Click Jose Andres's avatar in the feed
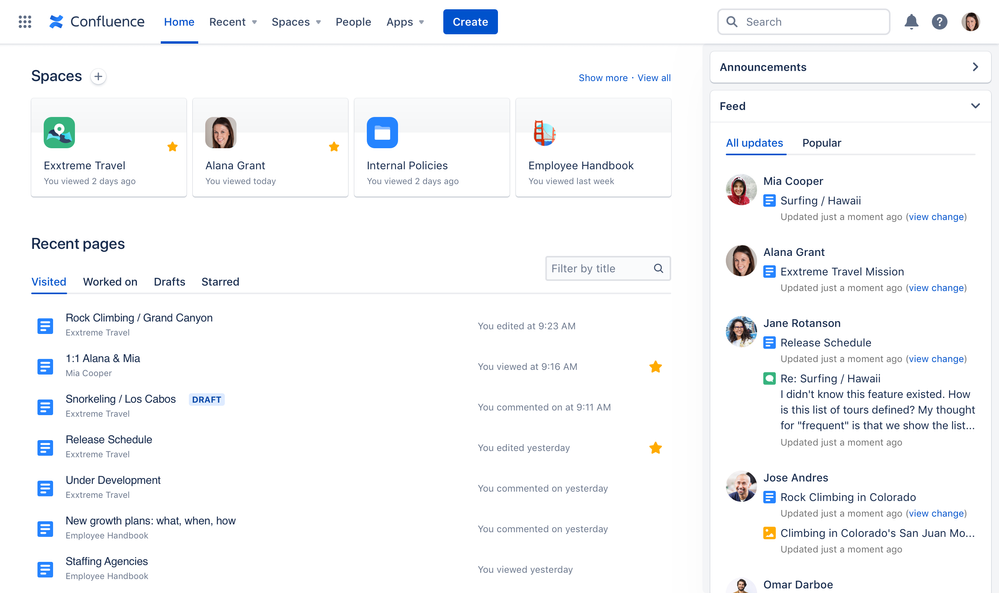This screenshot has height=593, width=999. [x=741, y=487]
